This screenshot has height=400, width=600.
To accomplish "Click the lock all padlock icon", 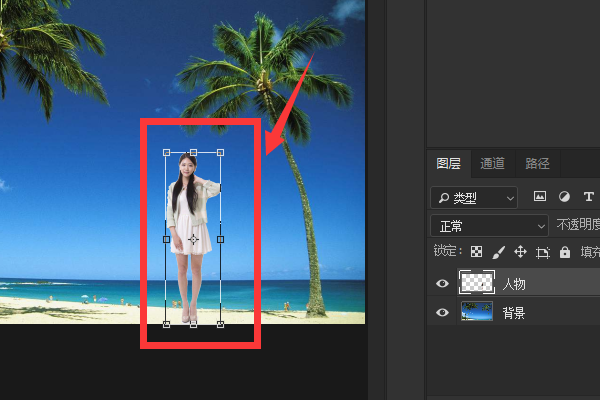I will pyautogui.click(x=565, y=253).
